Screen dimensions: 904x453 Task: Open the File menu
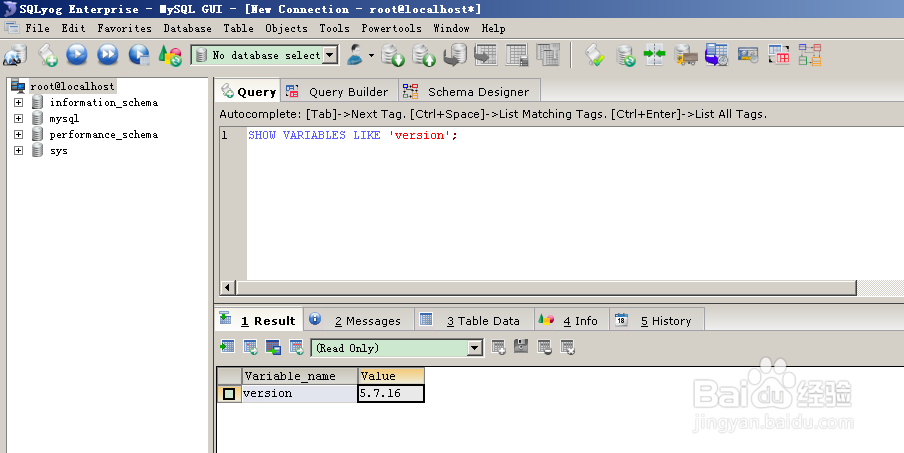tap(37, 28)
